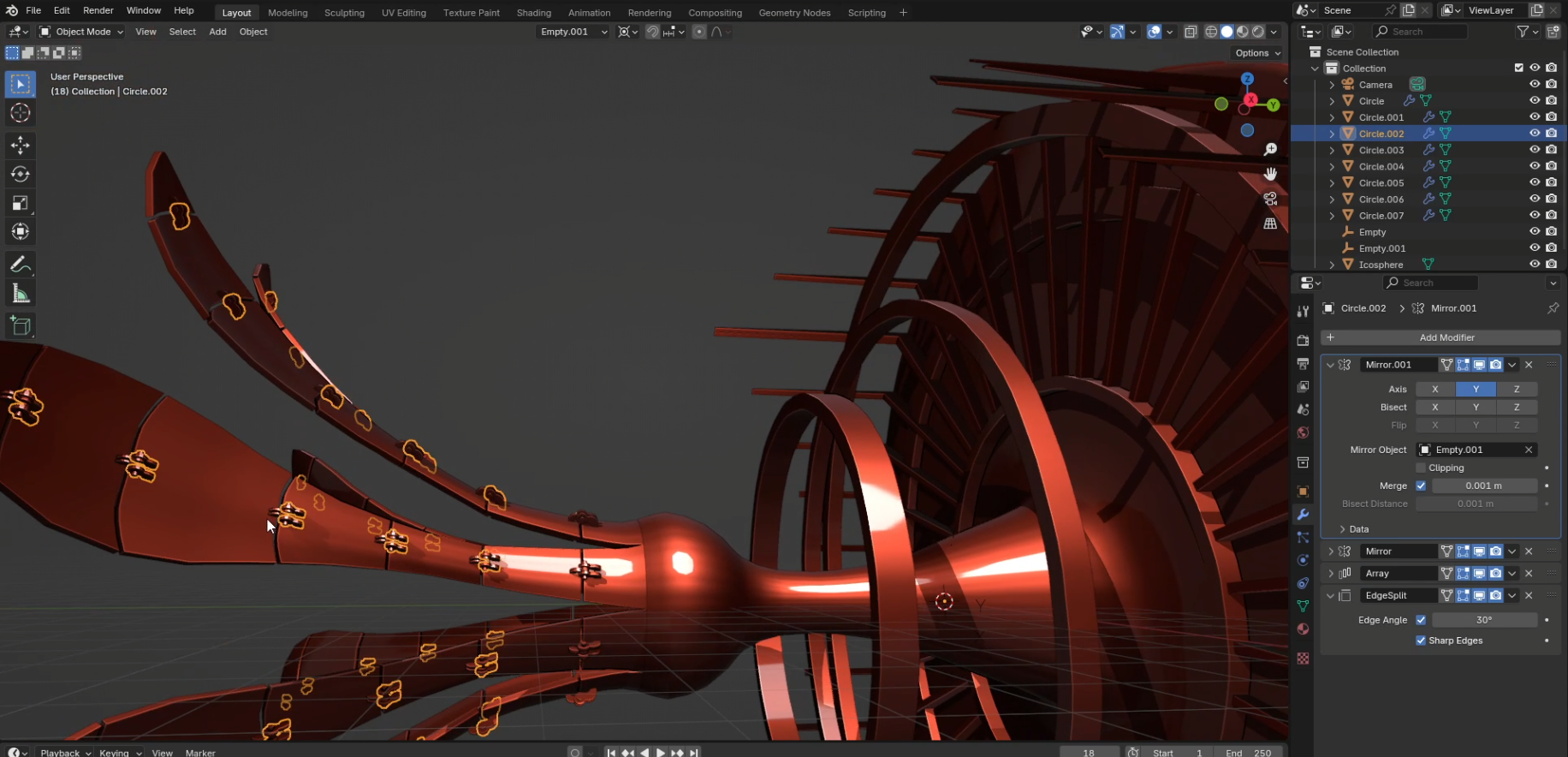Toggle X-ray view icon in header
1568x757 pixels.
point(1191,32)
